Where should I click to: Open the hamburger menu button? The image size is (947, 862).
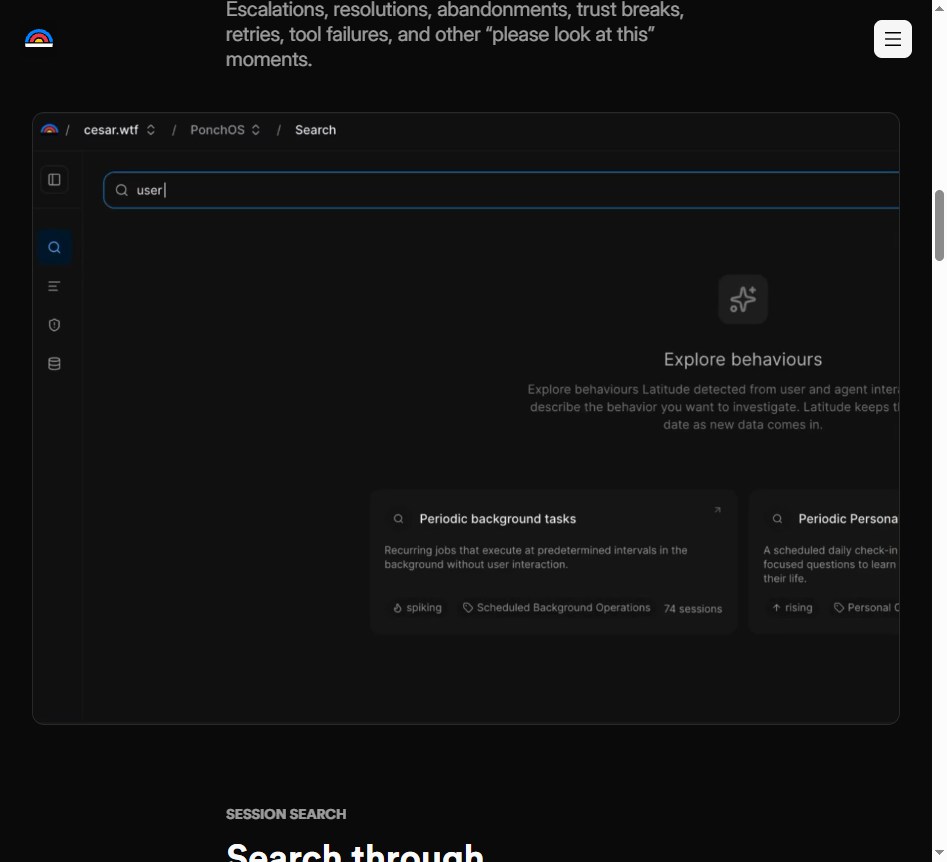tap(892, 39)
